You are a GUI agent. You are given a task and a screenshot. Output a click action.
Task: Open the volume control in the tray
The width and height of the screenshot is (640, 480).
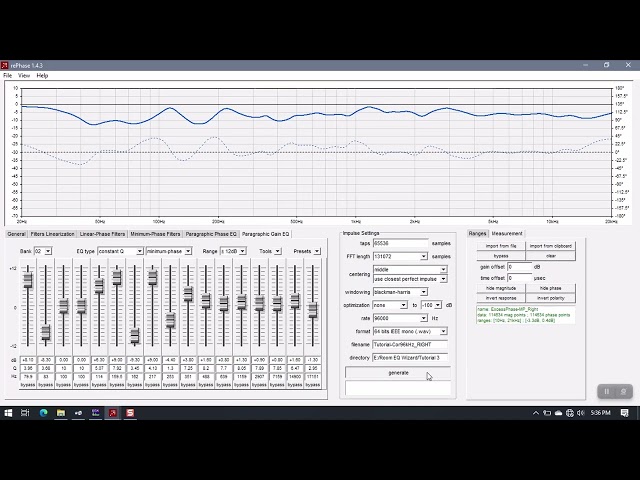pos(581,413)
